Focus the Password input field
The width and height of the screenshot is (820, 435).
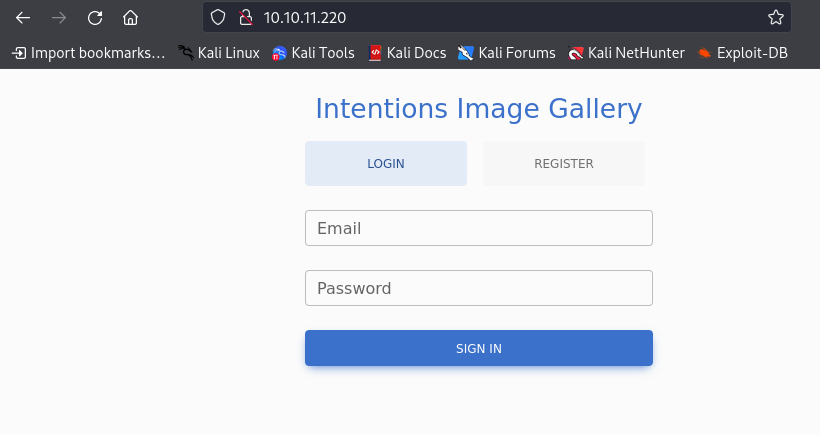tap(479, 288)
